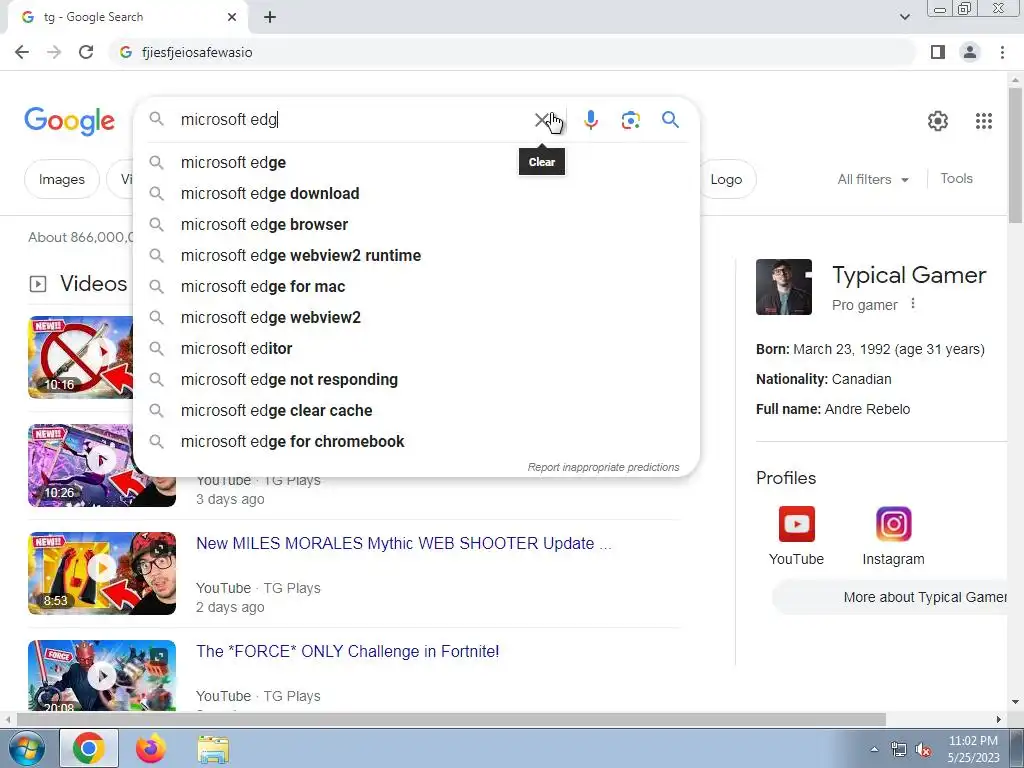Play the 10:16 video thumbnail

coord(80,357)
